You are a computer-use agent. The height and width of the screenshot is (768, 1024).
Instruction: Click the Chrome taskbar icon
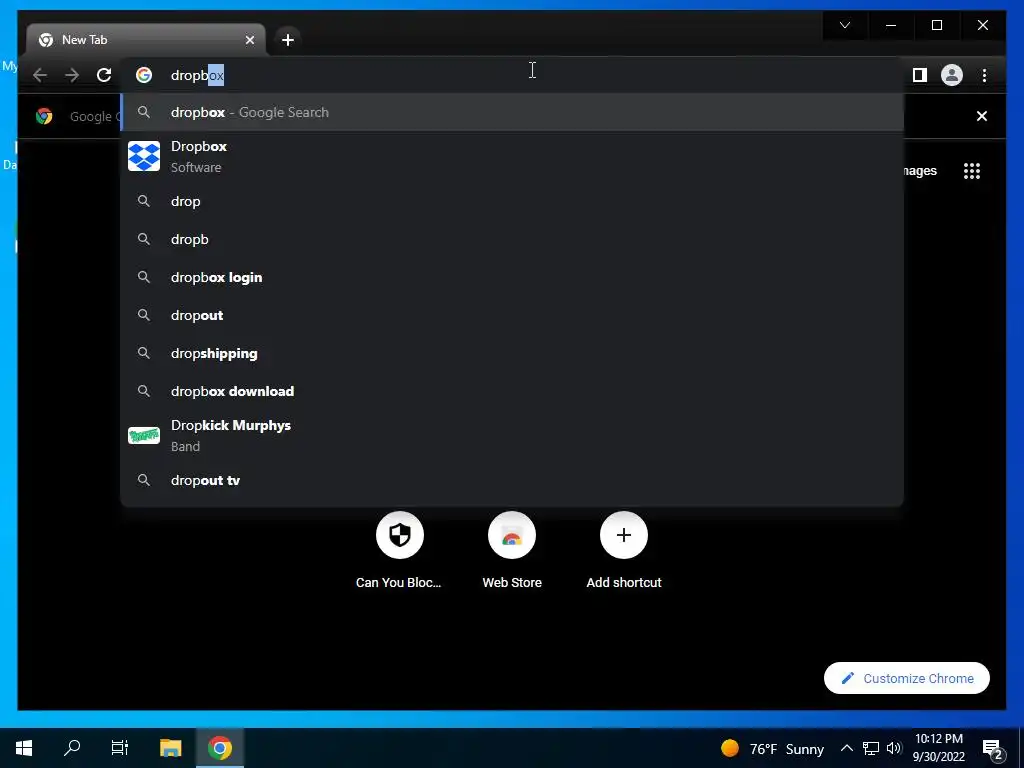pyautogui.click(x=220, y=748)
